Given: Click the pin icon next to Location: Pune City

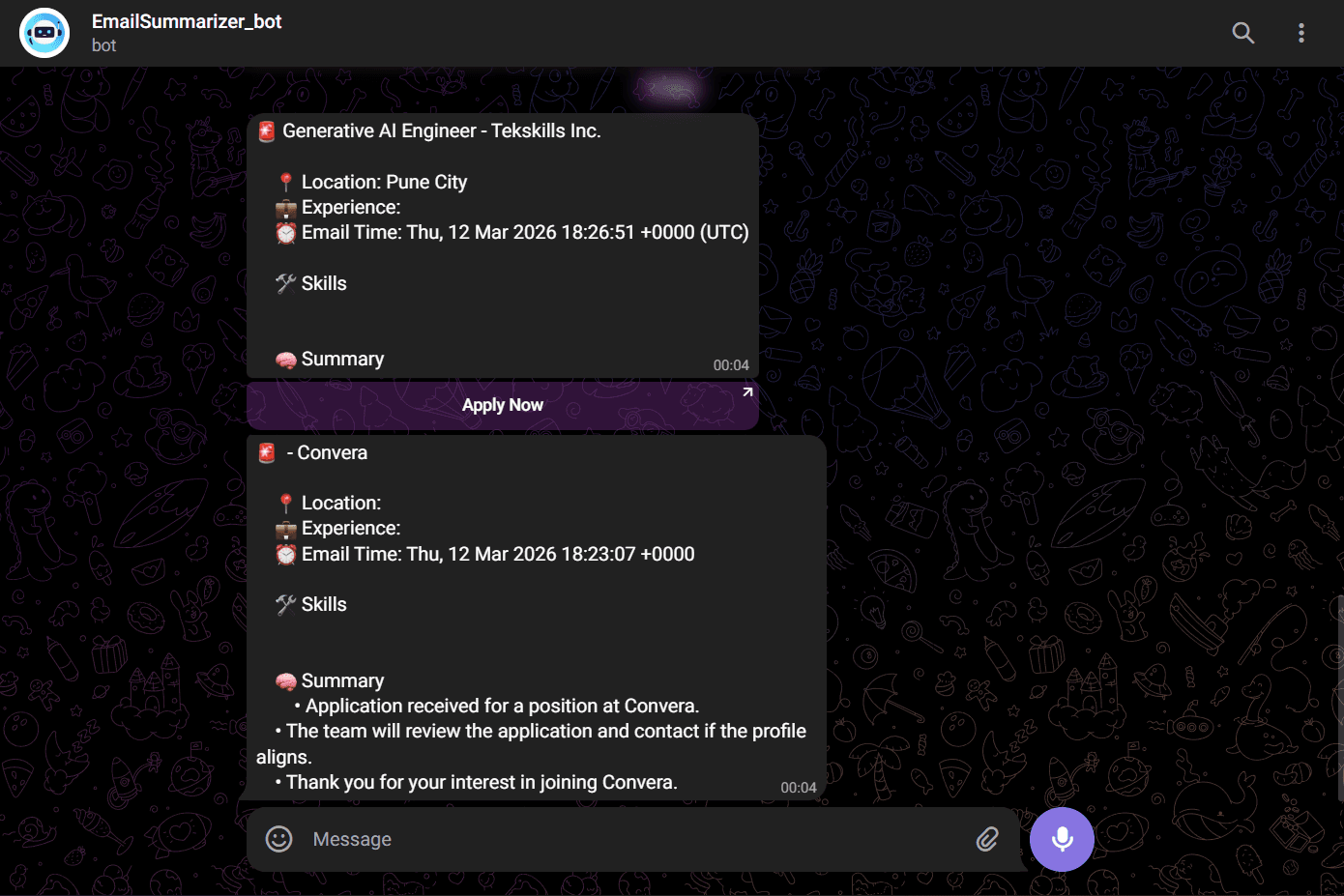Looking at the screenshot, I should (x=285, y=183).
